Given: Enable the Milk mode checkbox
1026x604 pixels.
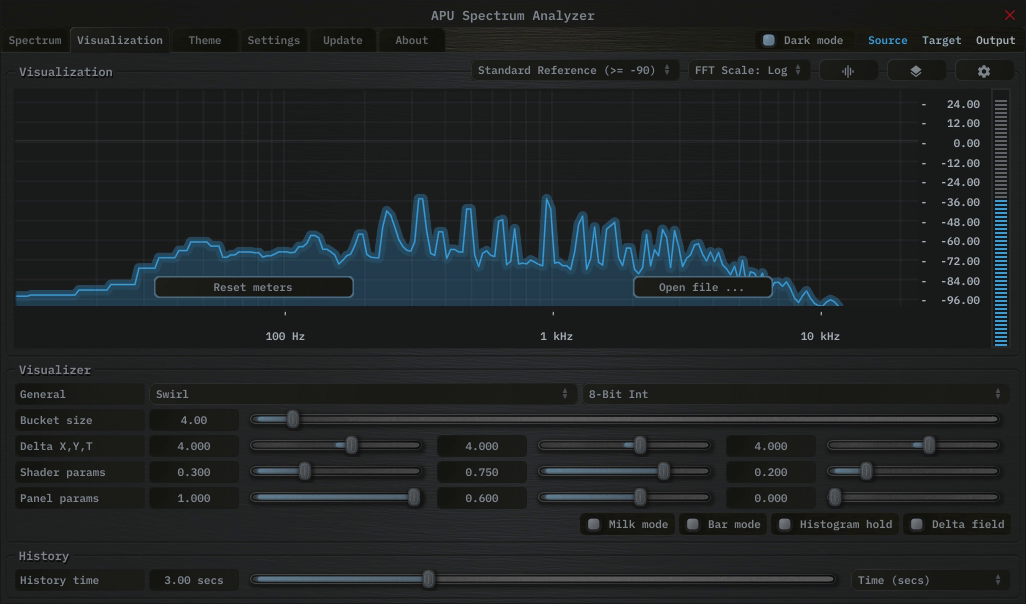Looking at the screenshot, I should pyautogui.click(x=594, y=524).
